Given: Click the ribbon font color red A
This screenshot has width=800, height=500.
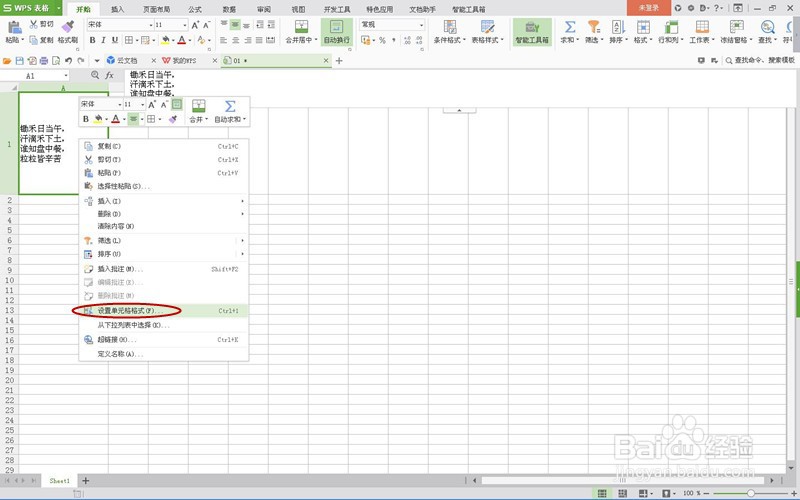Looking at the screenshot, I should point(182,40).
